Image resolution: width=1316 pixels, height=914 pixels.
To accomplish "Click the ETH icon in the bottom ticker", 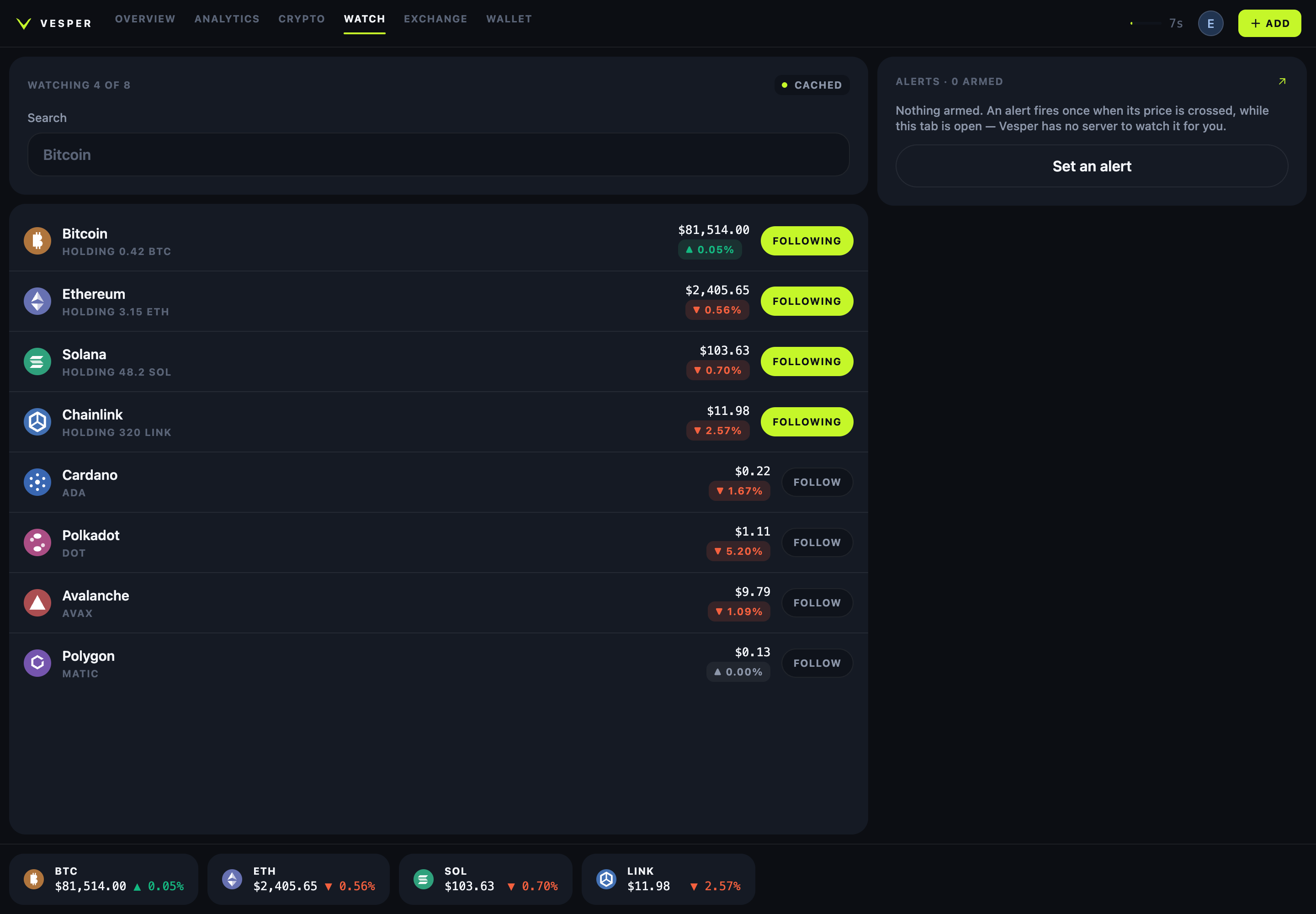I will click(232, 879).
